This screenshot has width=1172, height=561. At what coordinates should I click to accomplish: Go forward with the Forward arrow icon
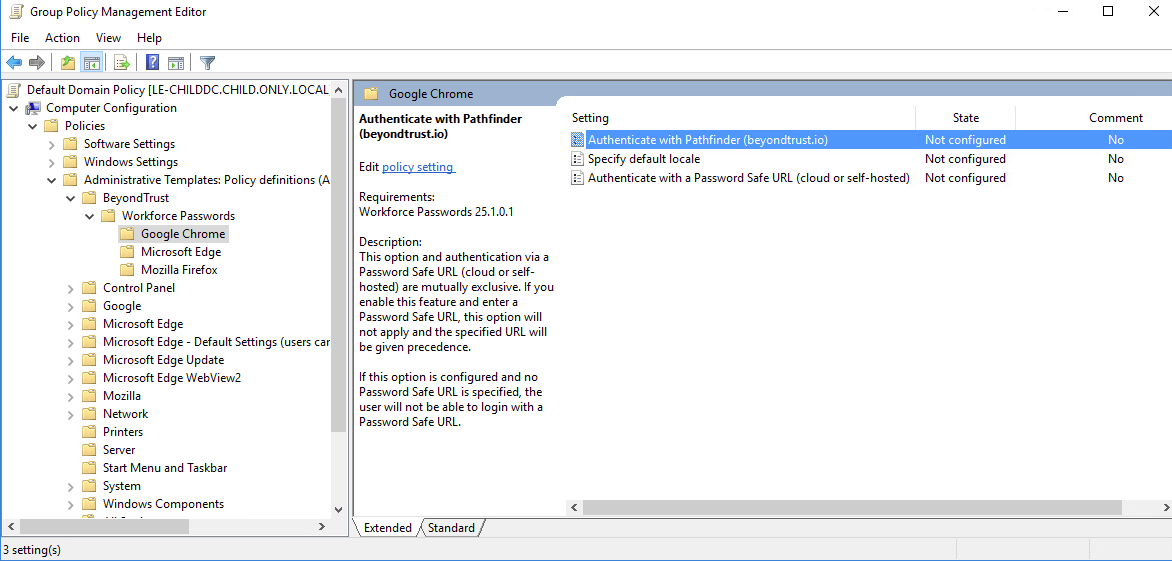(x=36, y=63)
